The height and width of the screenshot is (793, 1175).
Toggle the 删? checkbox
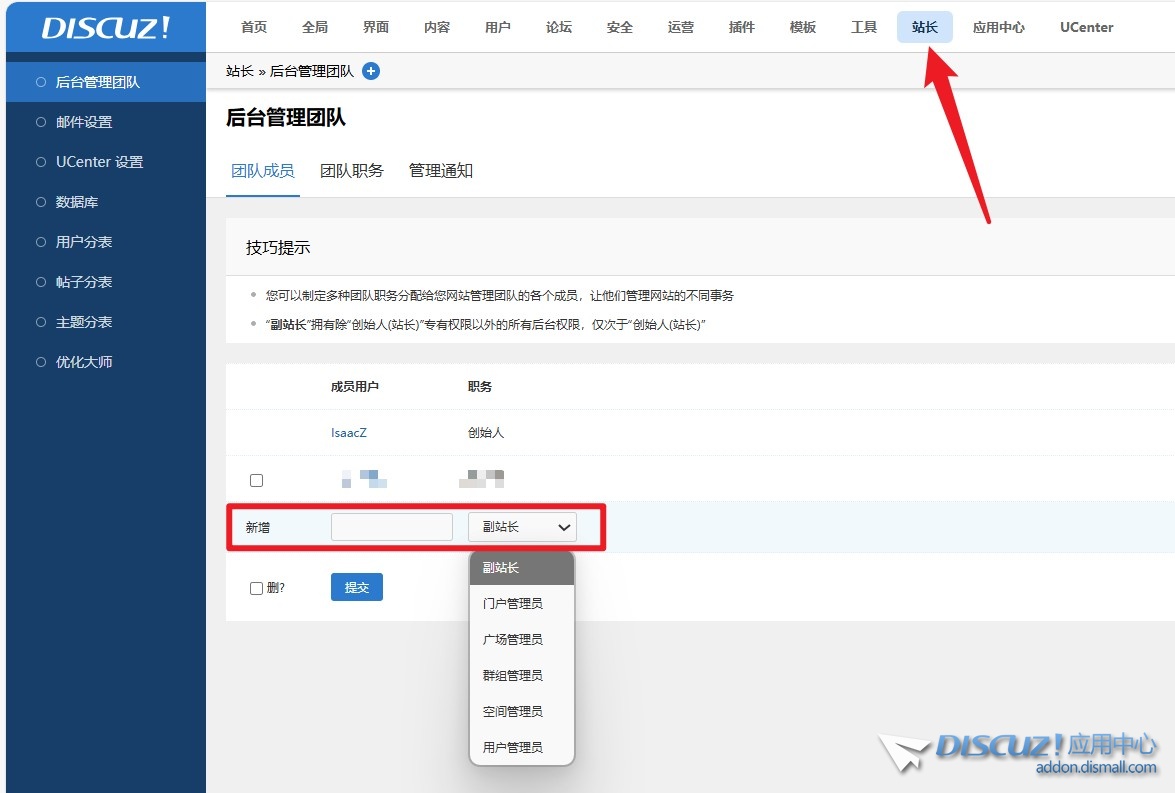click(256, 588)
